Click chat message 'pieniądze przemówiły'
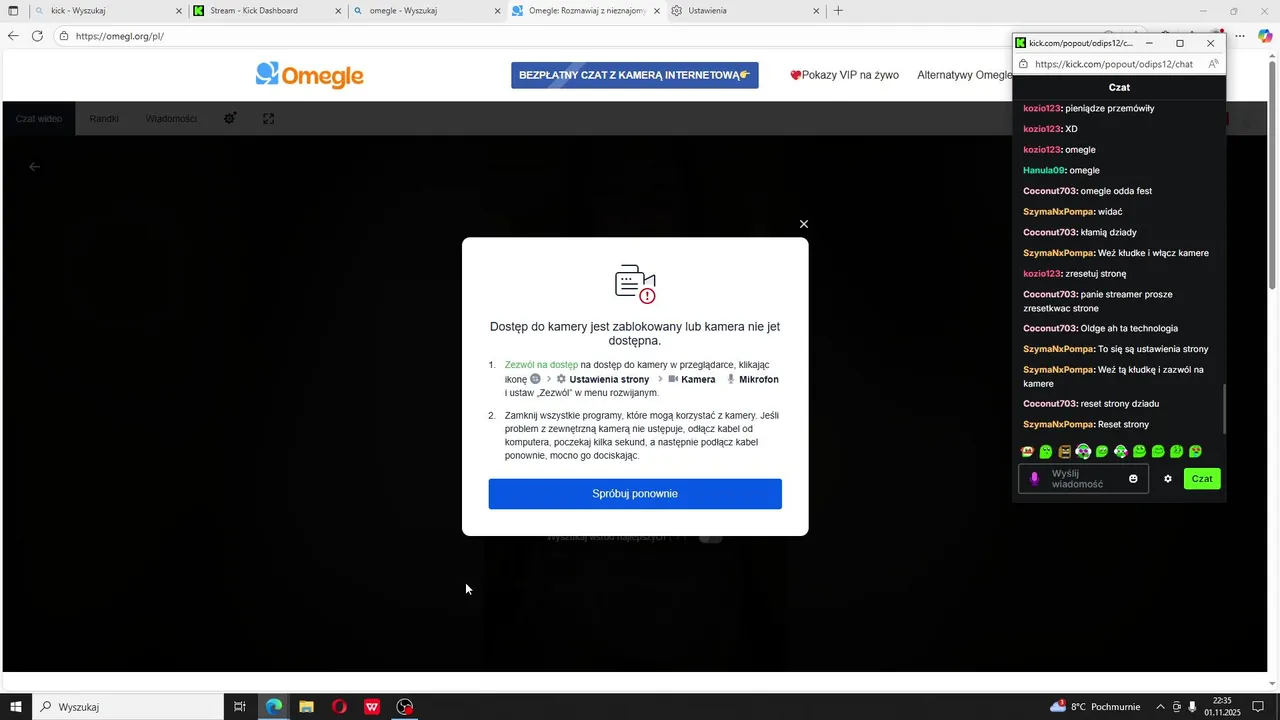This screenshot has width=1280, height=720. tap(1110, 108)
